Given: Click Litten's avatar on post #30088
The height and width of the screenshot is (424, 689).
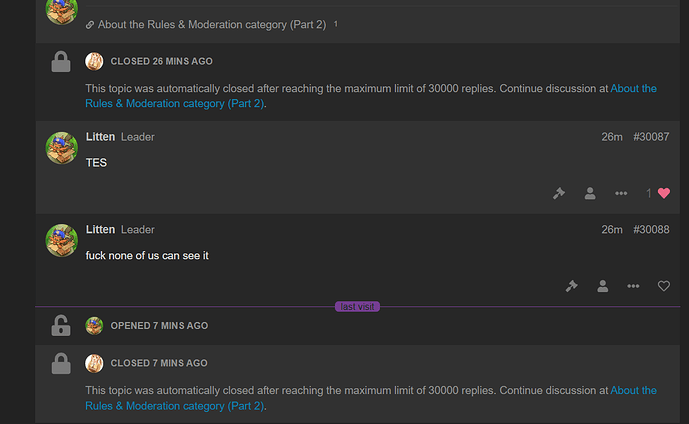Looking at the screenshot, I should tap(61, 241).
